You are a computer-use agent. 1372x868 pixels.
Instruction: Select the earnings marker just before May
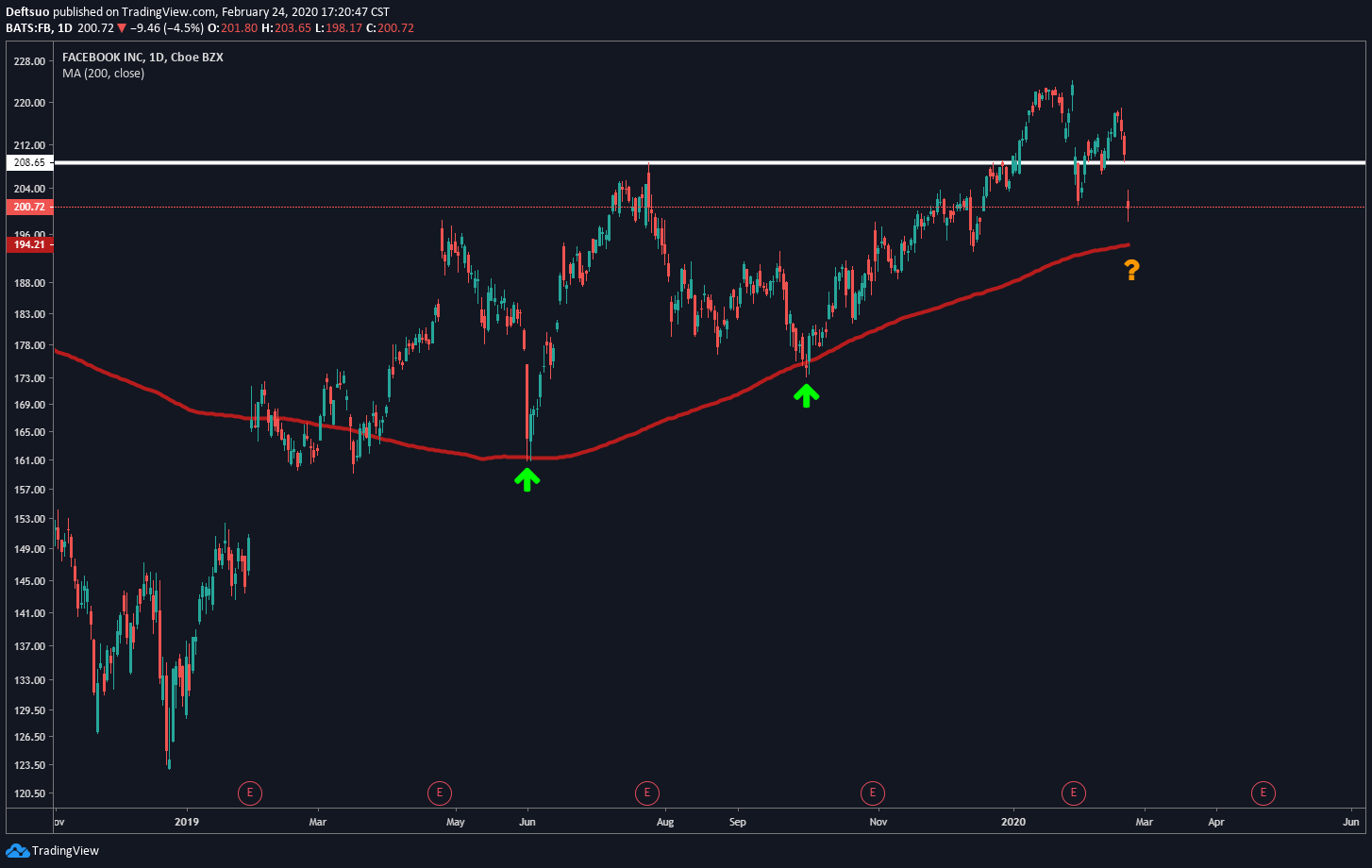[439, 793]
